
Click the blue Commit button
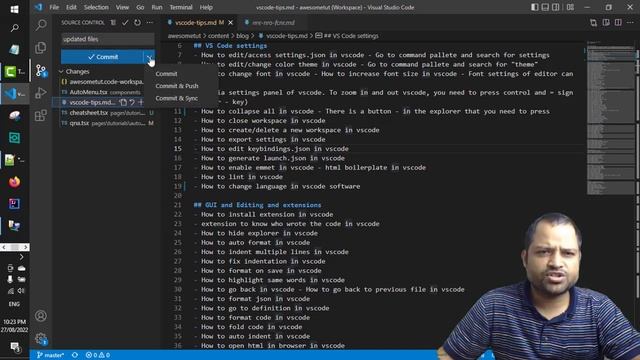102,57
